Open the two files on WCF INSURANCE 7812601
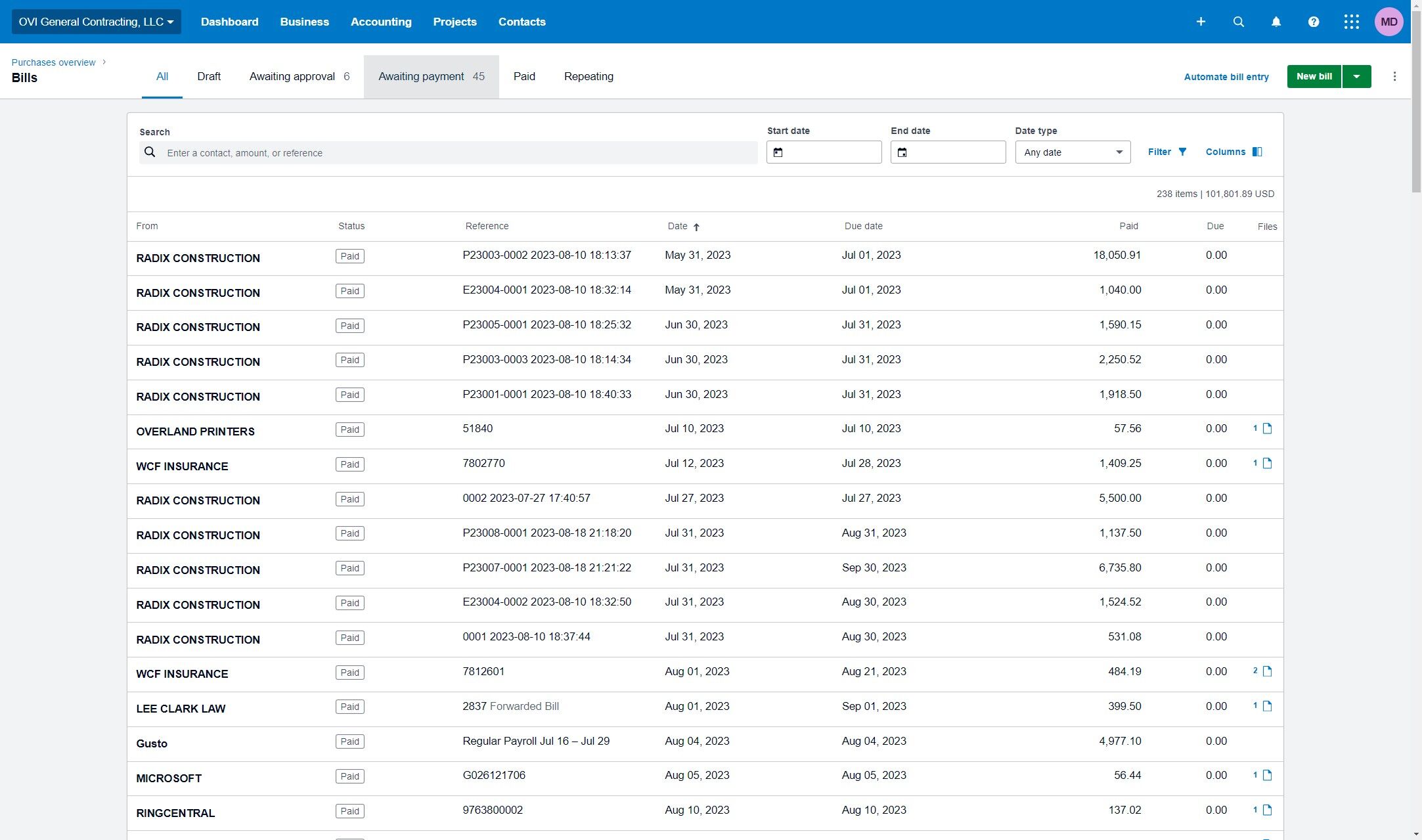 point(1266,671)
